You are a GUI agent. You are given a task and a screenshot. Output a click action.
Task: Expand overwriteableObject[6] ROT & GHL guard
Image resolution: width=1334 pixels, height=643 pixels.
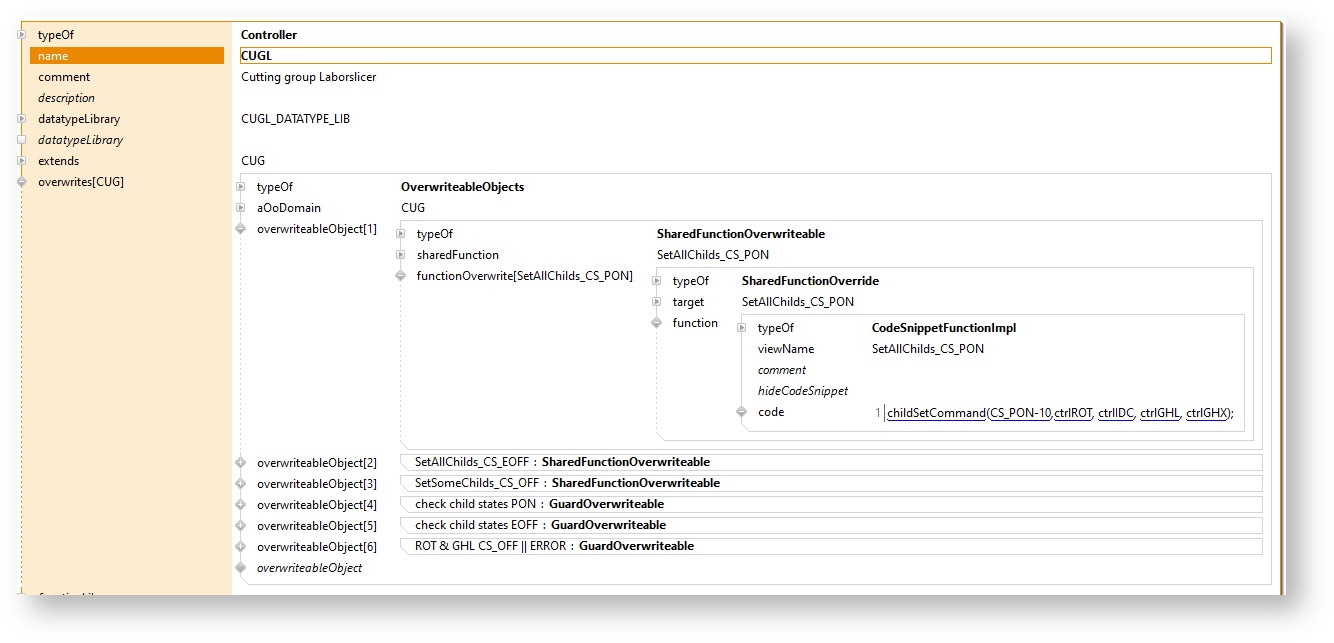(x=240, y=547)
